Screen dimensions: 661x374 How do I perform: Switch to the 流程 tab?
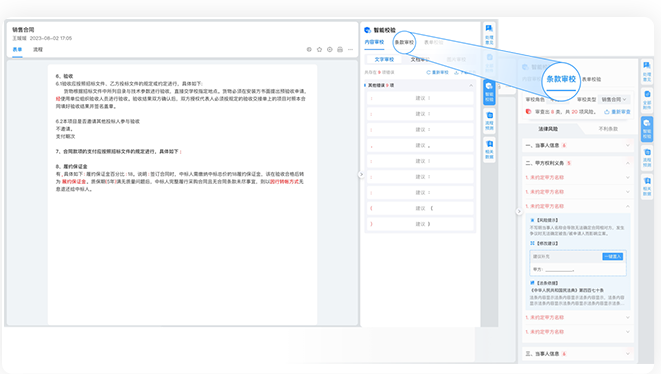38,49
